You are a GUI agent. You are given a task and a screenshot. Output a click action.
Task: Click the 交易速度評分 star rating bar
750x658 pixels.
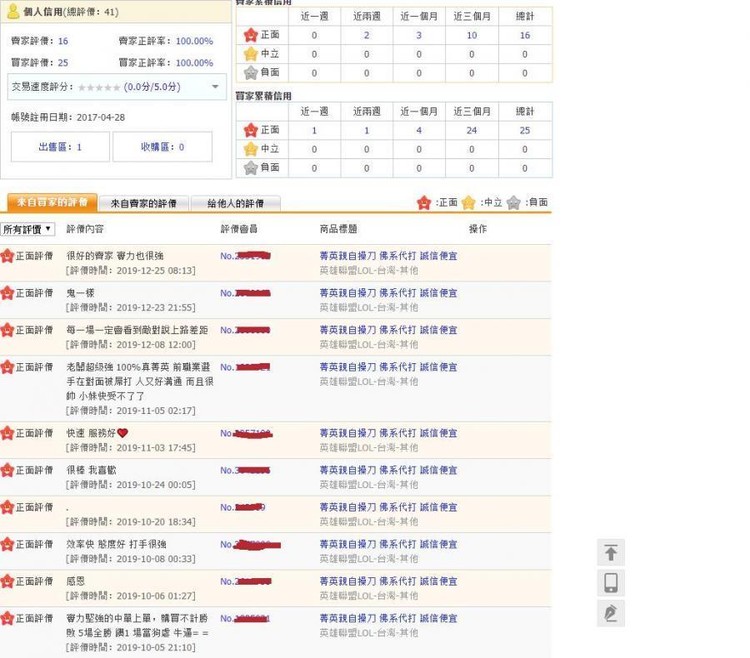pyautogui.click(x=99, y=88)
